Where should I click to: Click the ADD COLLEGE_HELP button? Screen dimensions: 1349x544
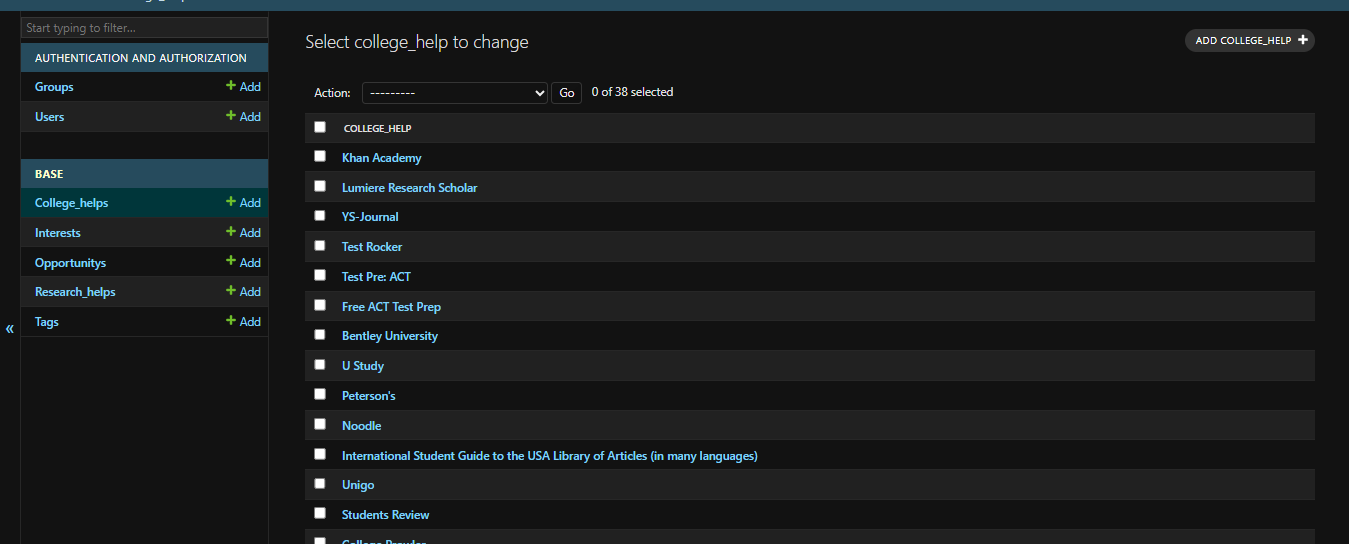click(x=1250, y=41)
